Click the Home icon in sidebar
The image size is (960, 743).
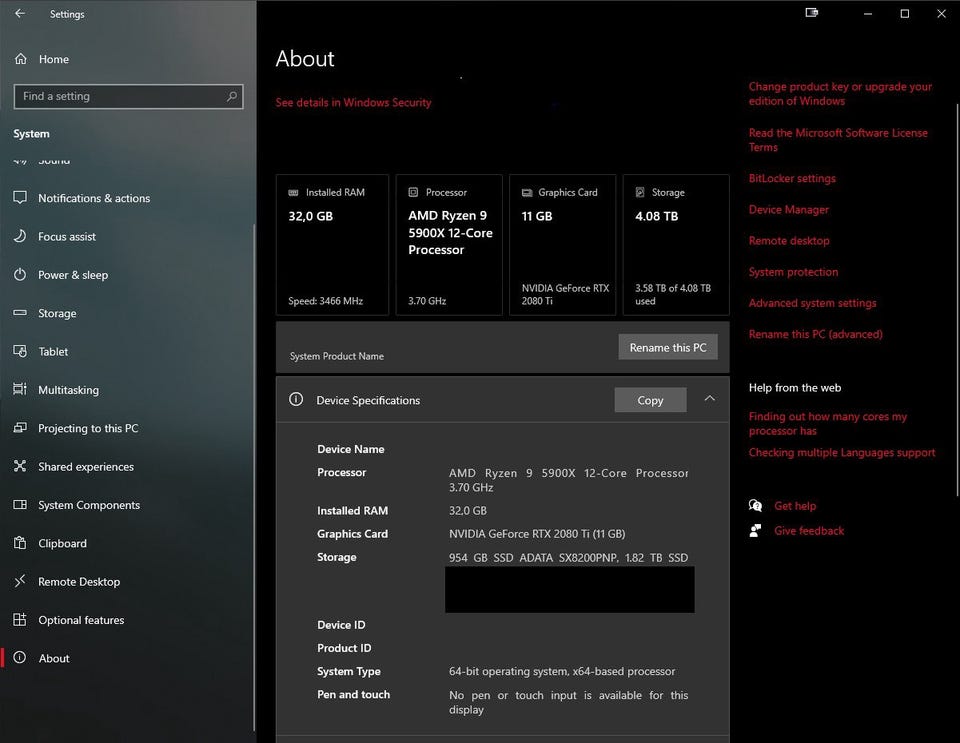pyautogui.click(x=21, y=59)
